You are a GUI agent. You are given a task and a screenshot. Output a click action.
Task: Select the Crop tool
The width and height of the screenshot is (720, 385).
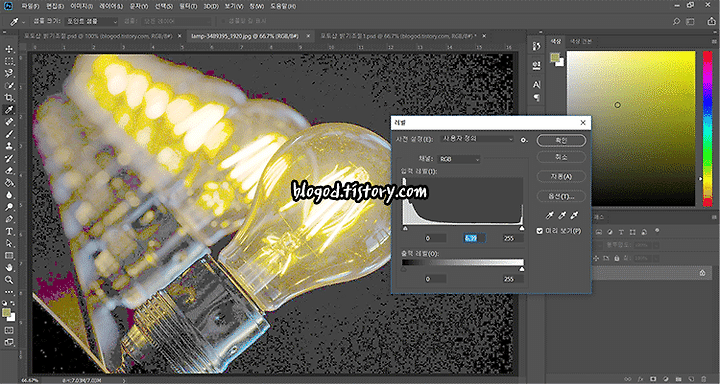pos(9,97)
